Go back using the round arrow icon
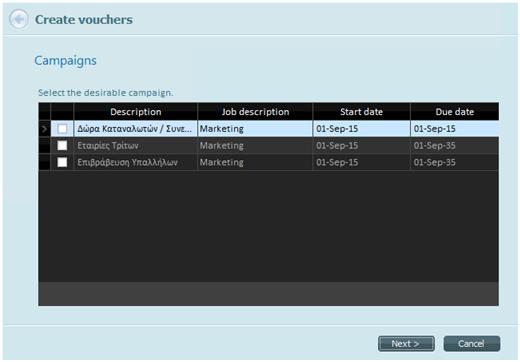The image size is (520, 362). tap(19, 19)
